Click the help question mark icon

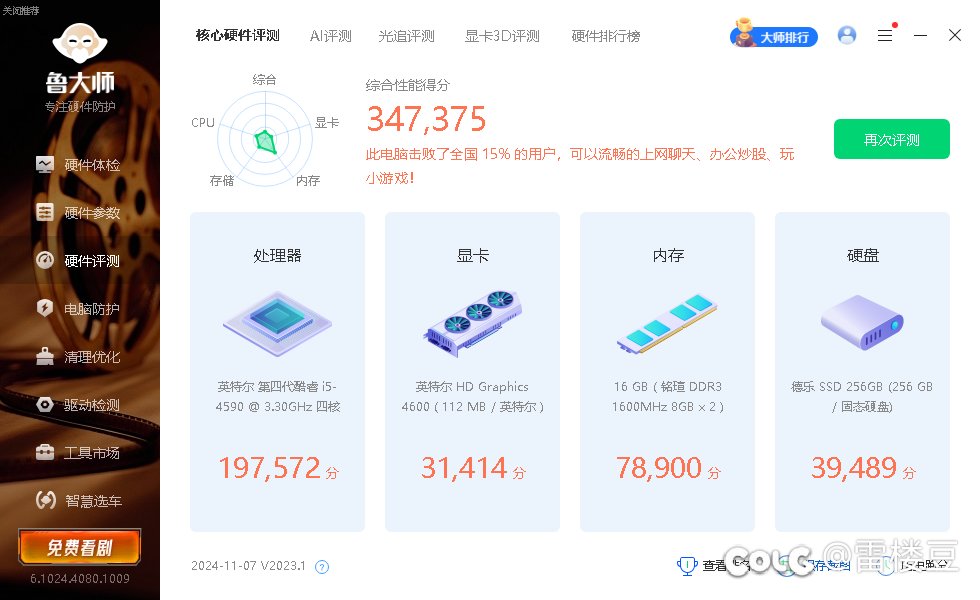pos(322,567)
